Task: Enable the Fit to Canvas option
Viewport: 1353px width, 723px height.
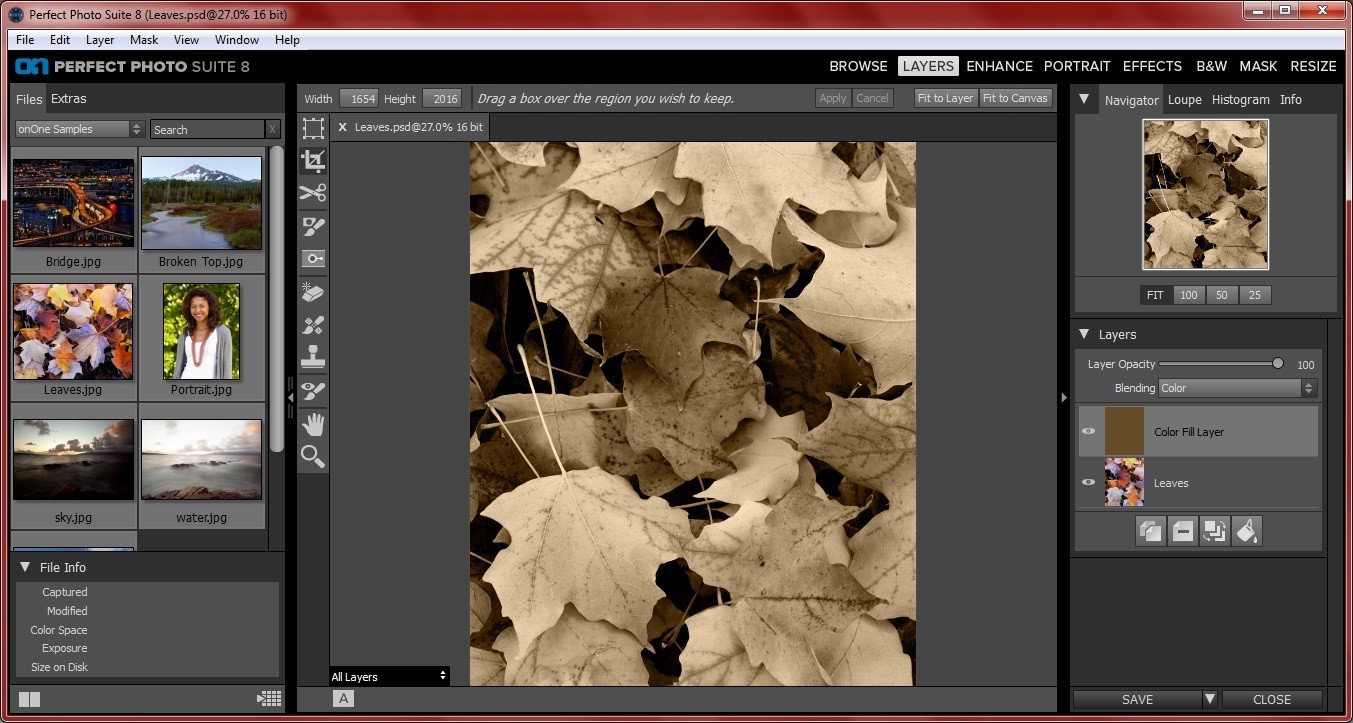Action: pyautogui.click(x=1015, y=98)
